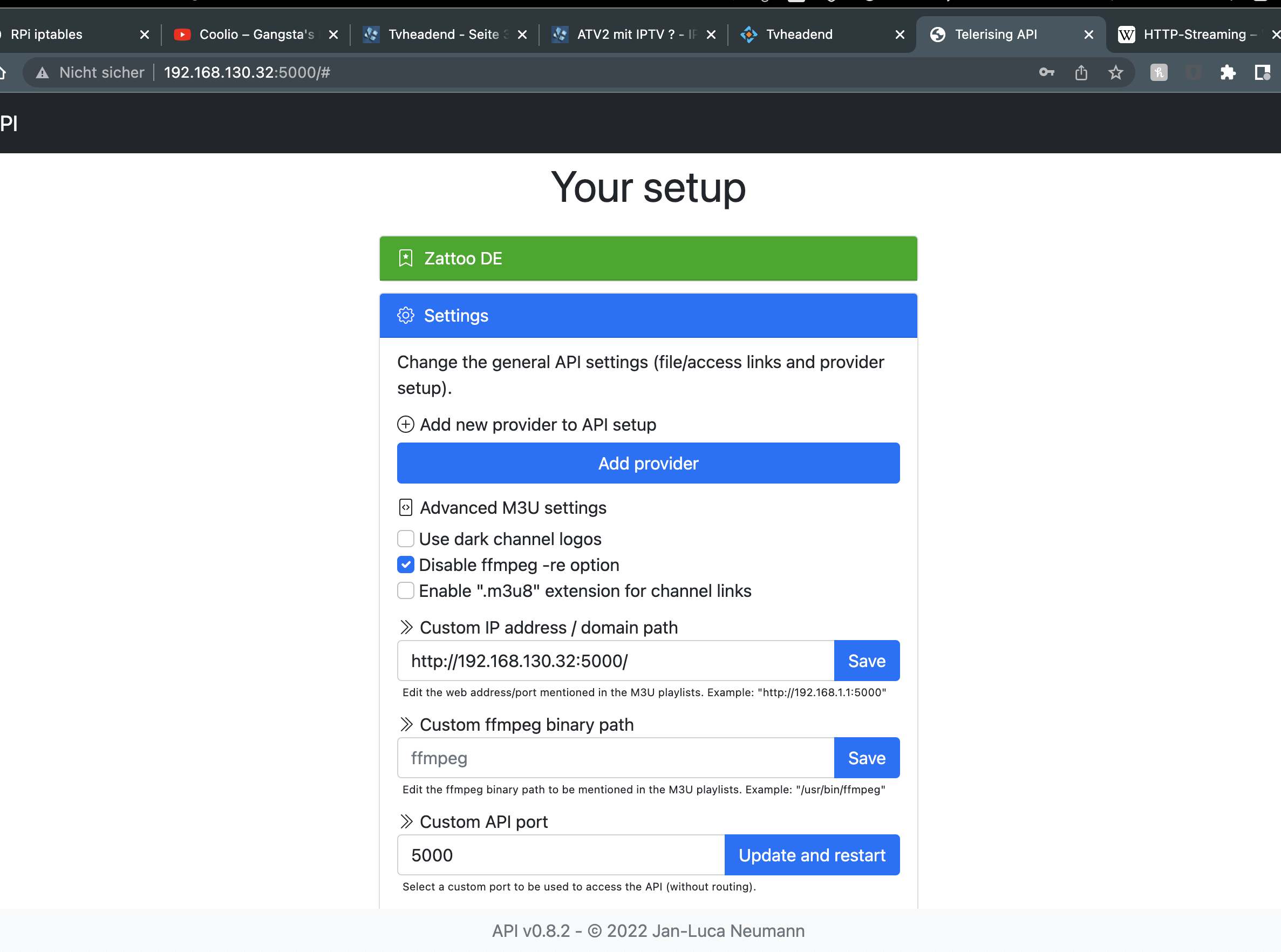Image resolution: width=1281 pixels, height=952 pixels.
Task: Bookmark this page with the star icon
Action: 1116,72
